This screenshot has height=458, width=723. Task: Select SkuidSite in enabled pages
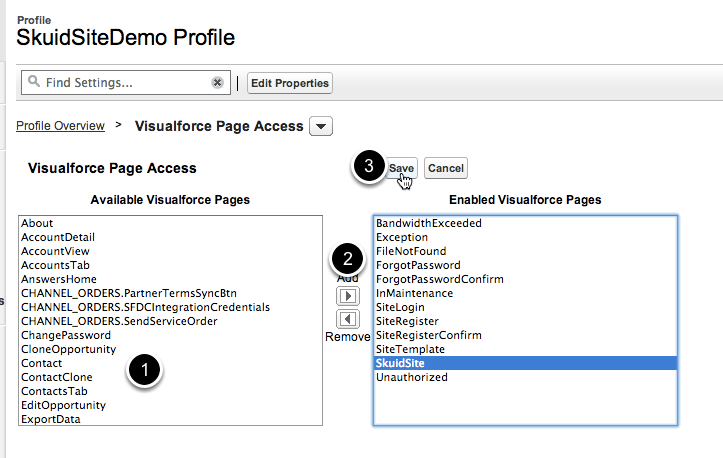400,363
